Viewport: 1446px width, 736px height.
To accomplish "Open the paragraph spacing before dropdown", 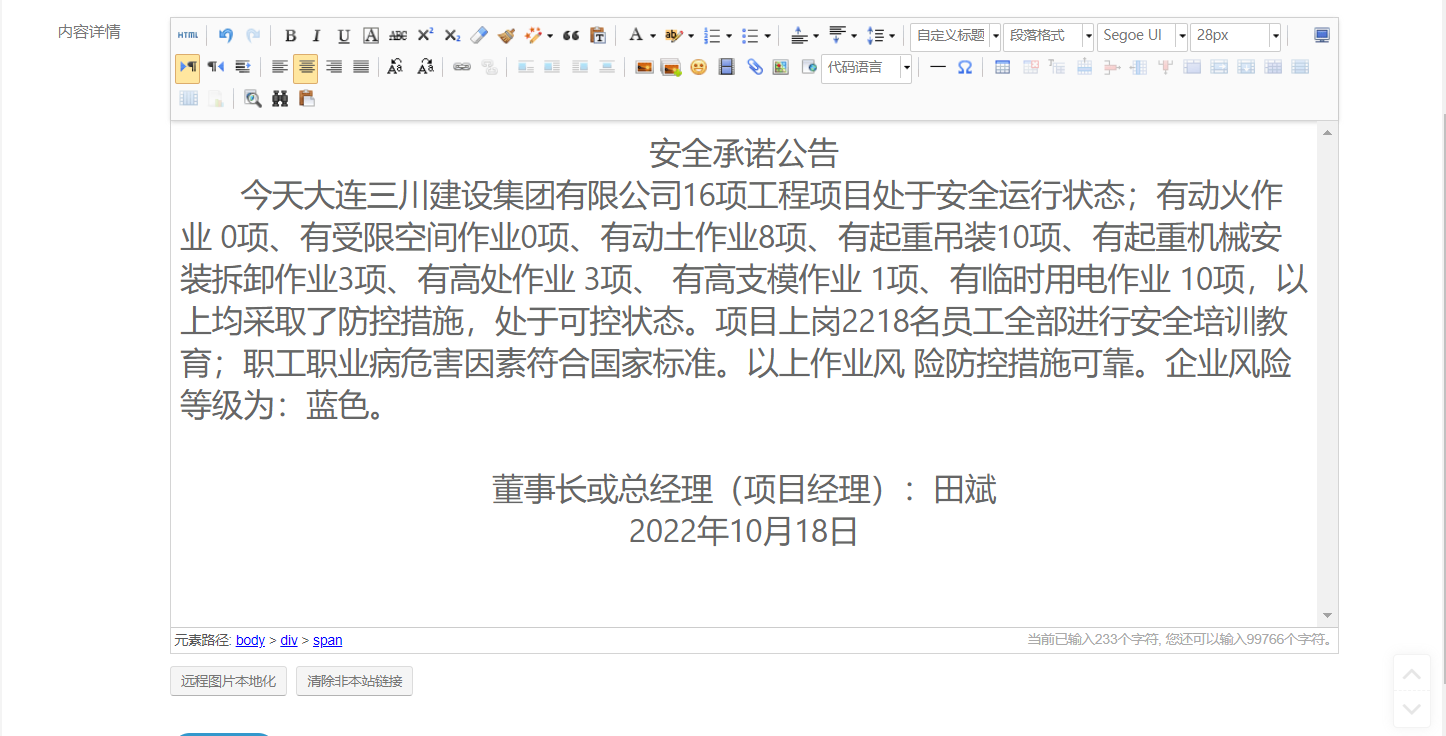I will click(x=816, y=36).
